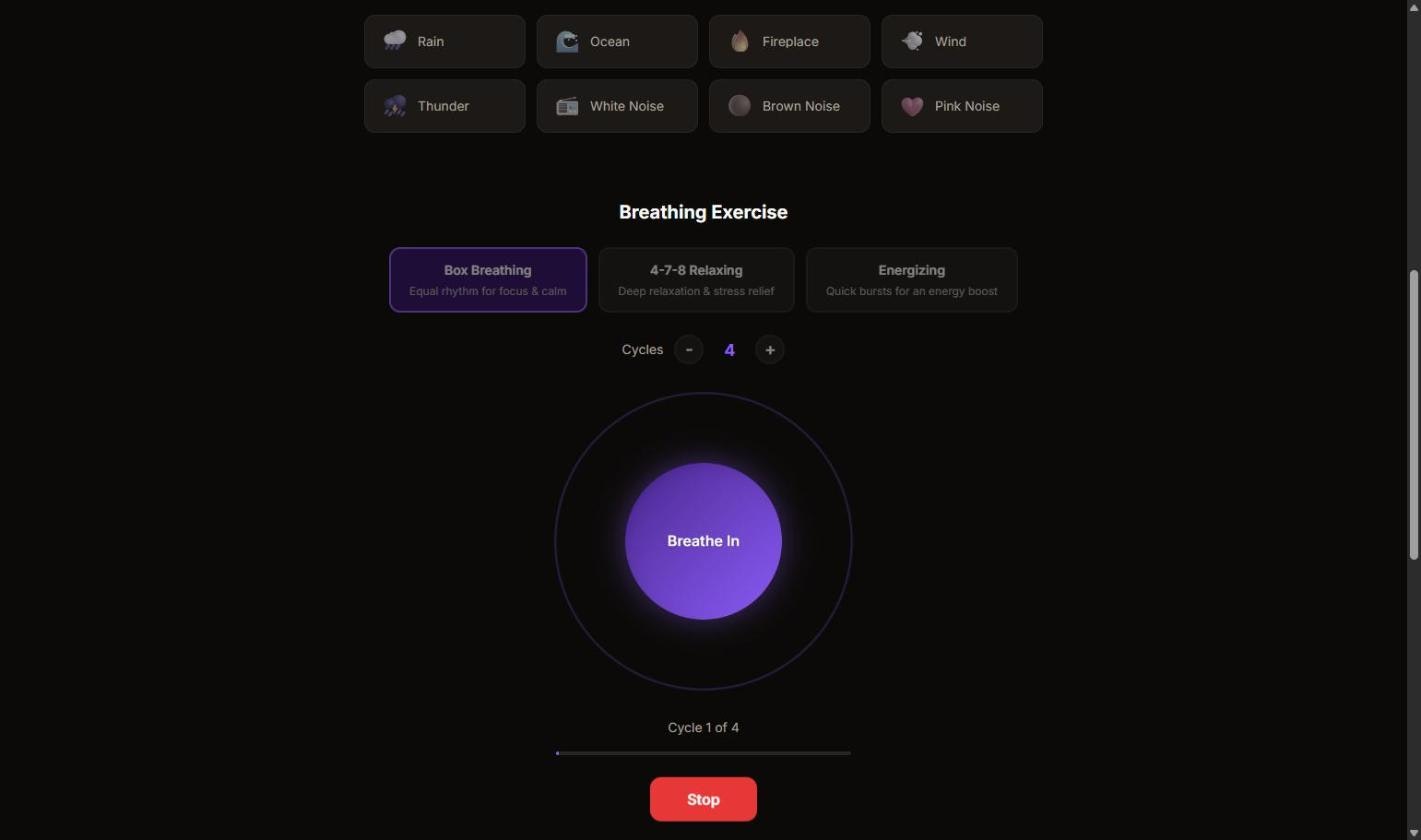1421x840 pixels.
Task: Click the Rain cloud icon
Action: click(395, 41)
